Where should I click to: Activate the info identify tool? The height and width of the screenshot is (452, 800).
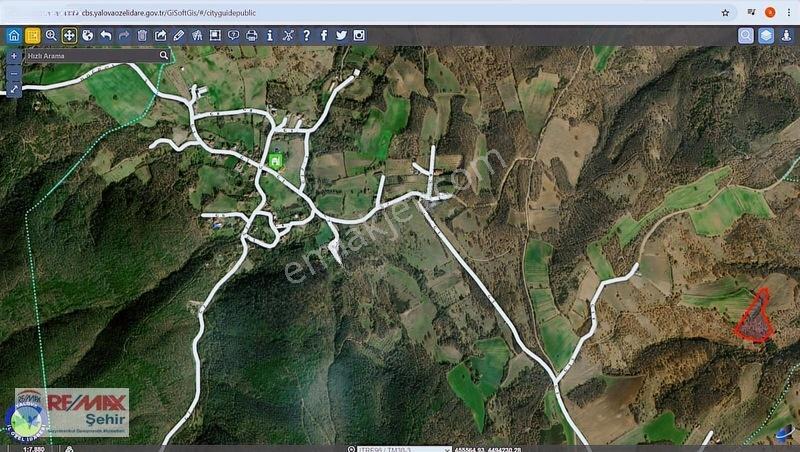270,35
